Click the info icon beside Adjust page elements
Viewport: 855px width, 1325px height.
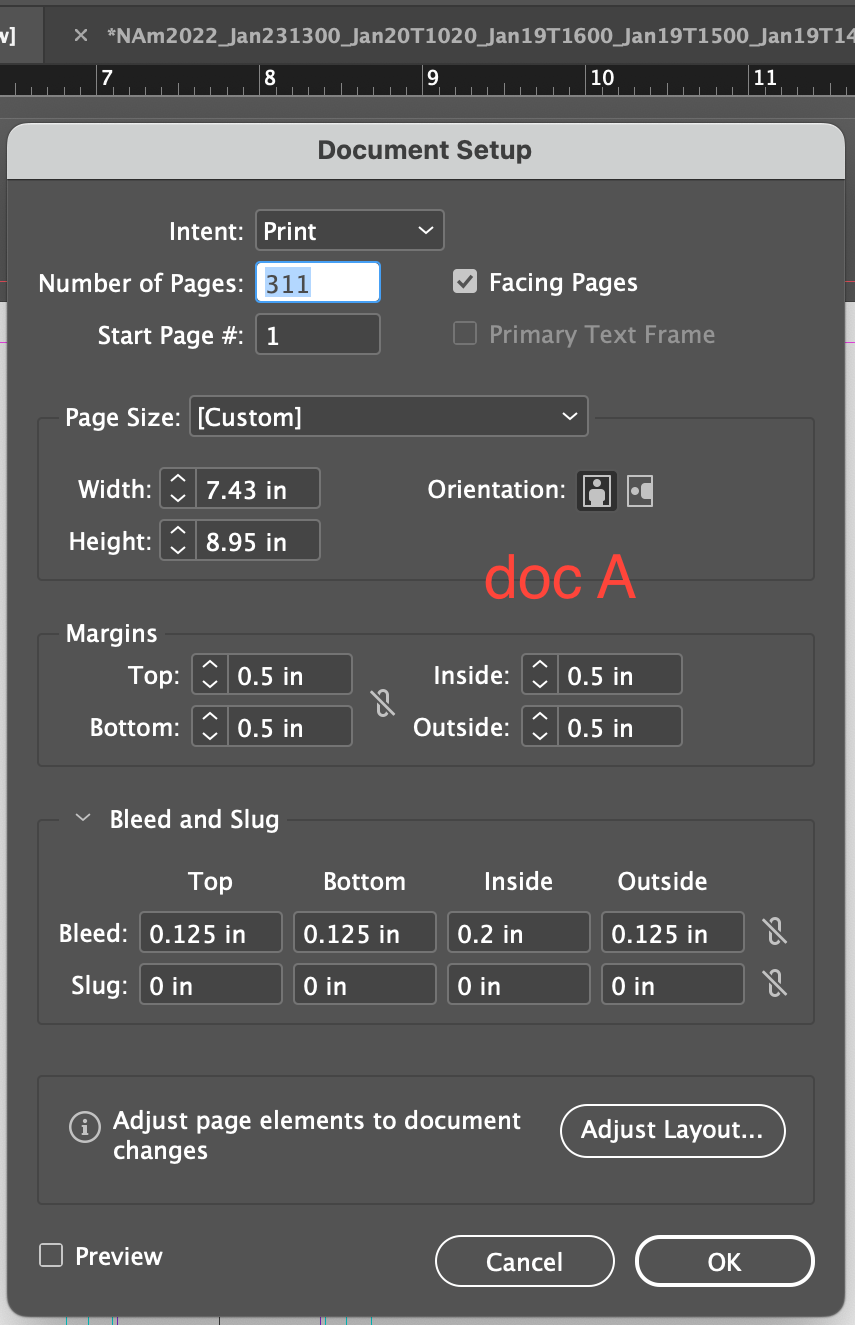coord(85,1128)
